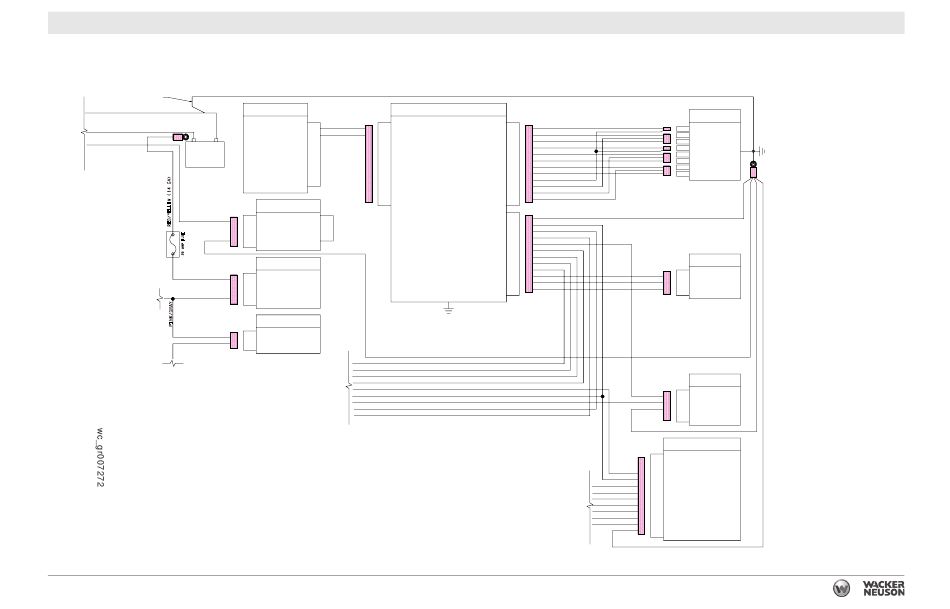Click the ground symbol beside the top-right component
This screenshot has width=950, height=609.
click(x=762, y=151)
